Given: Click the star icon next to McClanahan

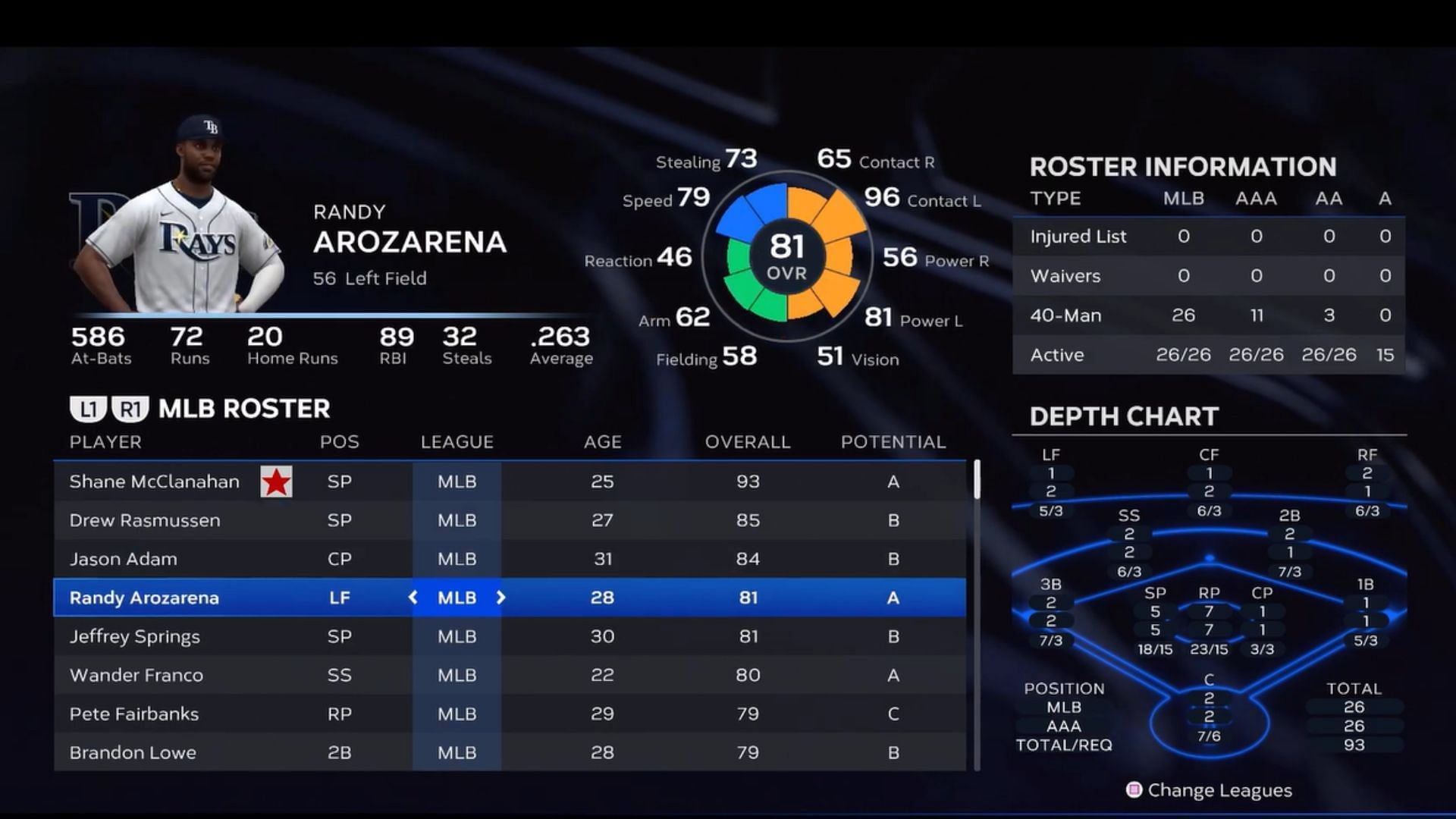Looking at the screenshot, I should click(x=276, y=481).
